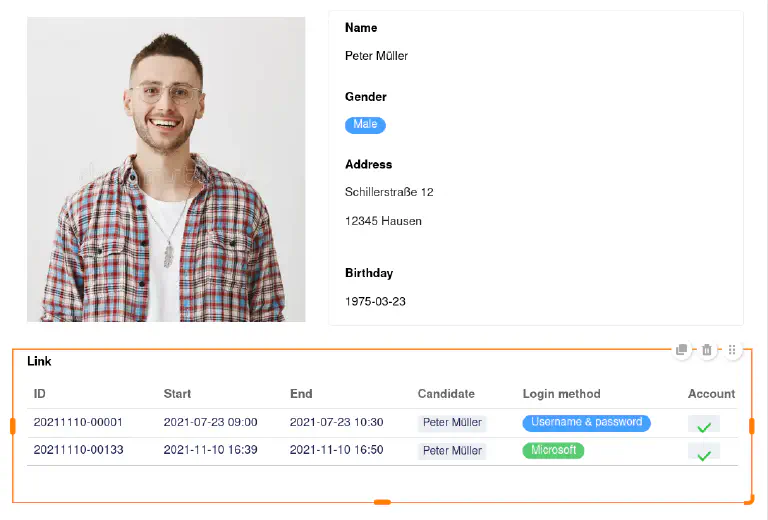
Task: Click the profile photo of Peter Müller
Action: [166, 169]
